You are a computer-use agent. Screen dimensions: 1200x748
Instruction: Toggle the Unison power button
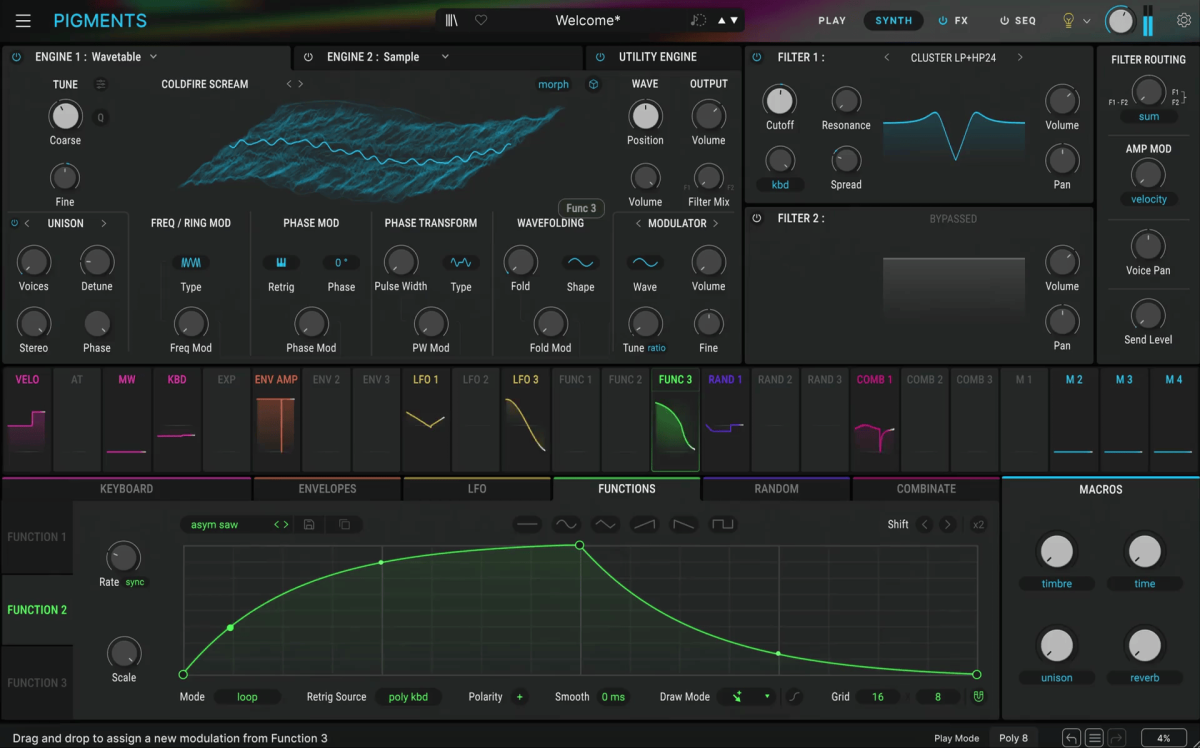[x=15, y=223]
